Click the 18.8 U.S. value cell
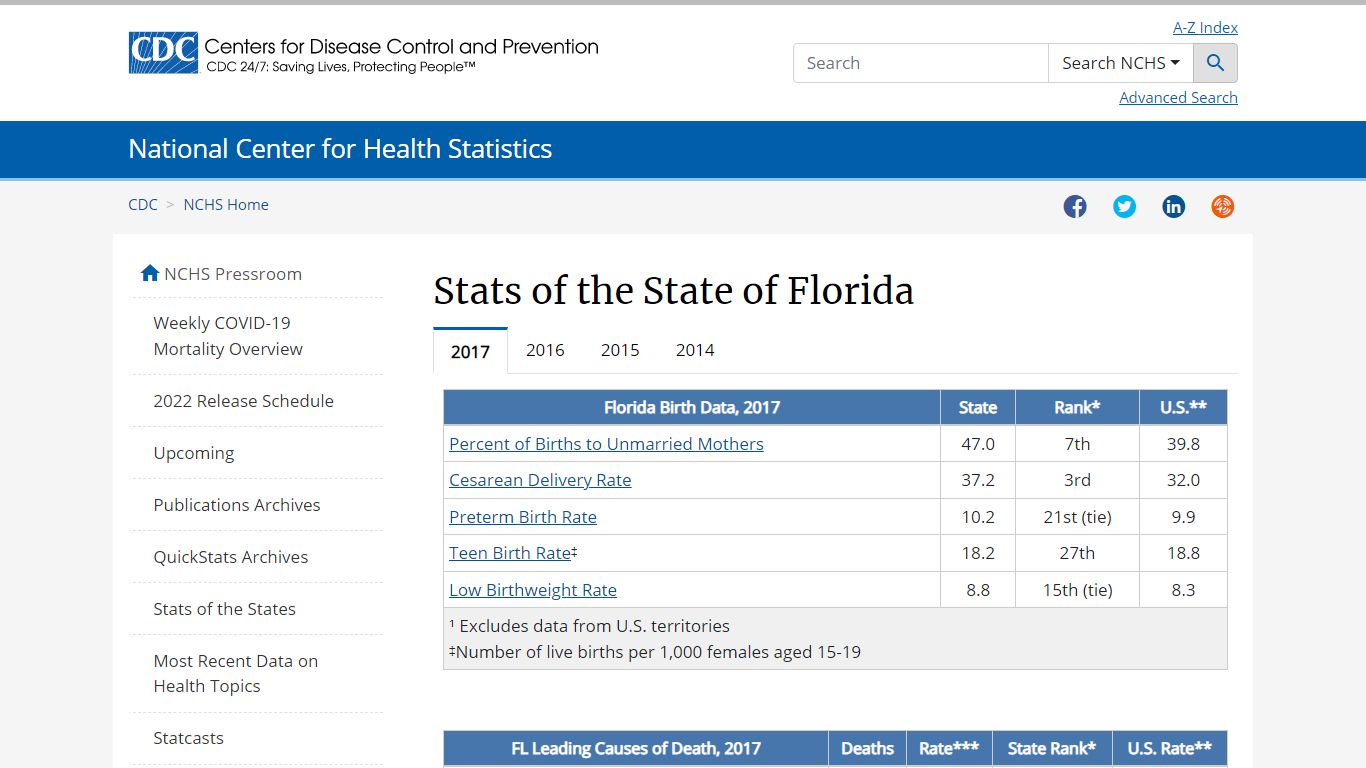The width and height of the screenshot is (1366, 768). 1183,553
